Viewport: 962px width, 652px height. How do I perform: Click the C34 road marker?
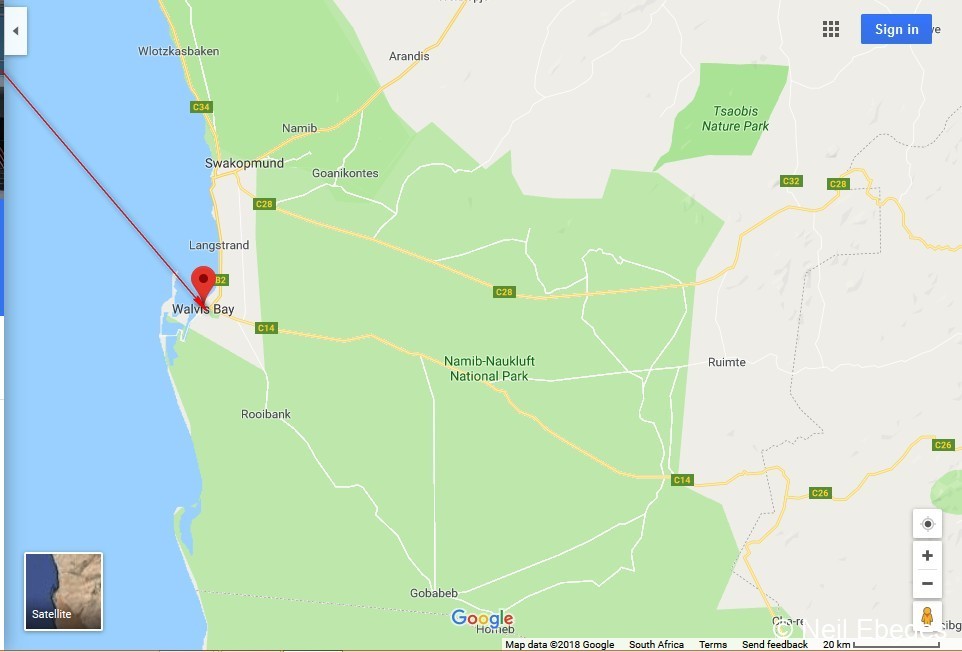pos(201,107)
